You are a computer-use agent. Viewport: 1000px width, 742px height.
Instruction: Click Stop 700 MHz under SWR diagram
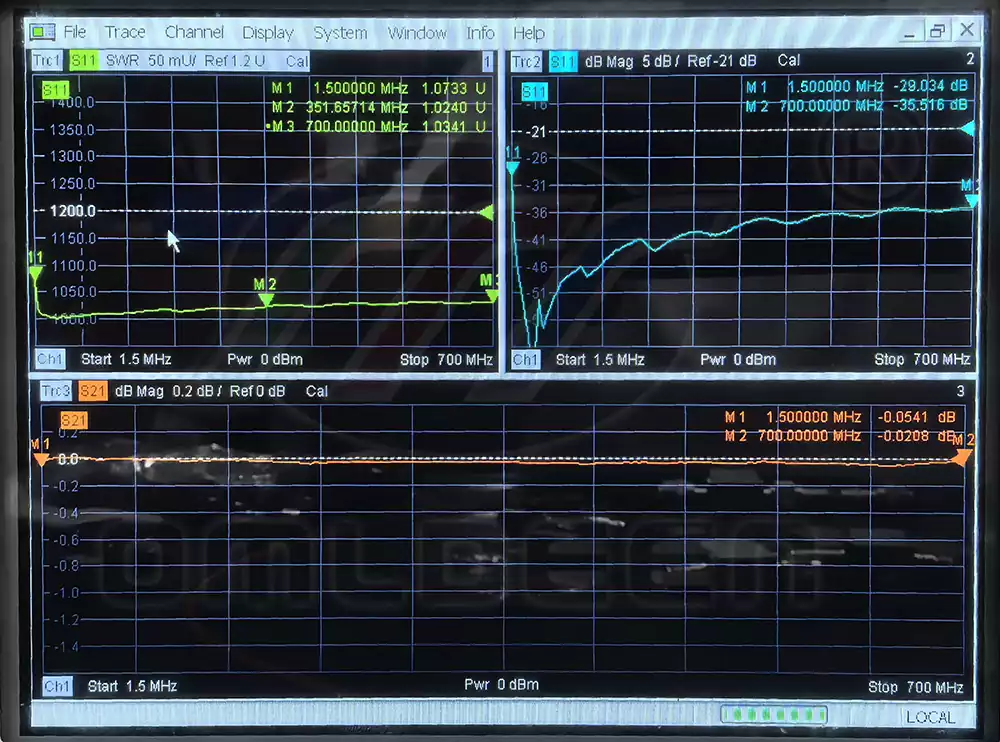click(x=446, y=360)
